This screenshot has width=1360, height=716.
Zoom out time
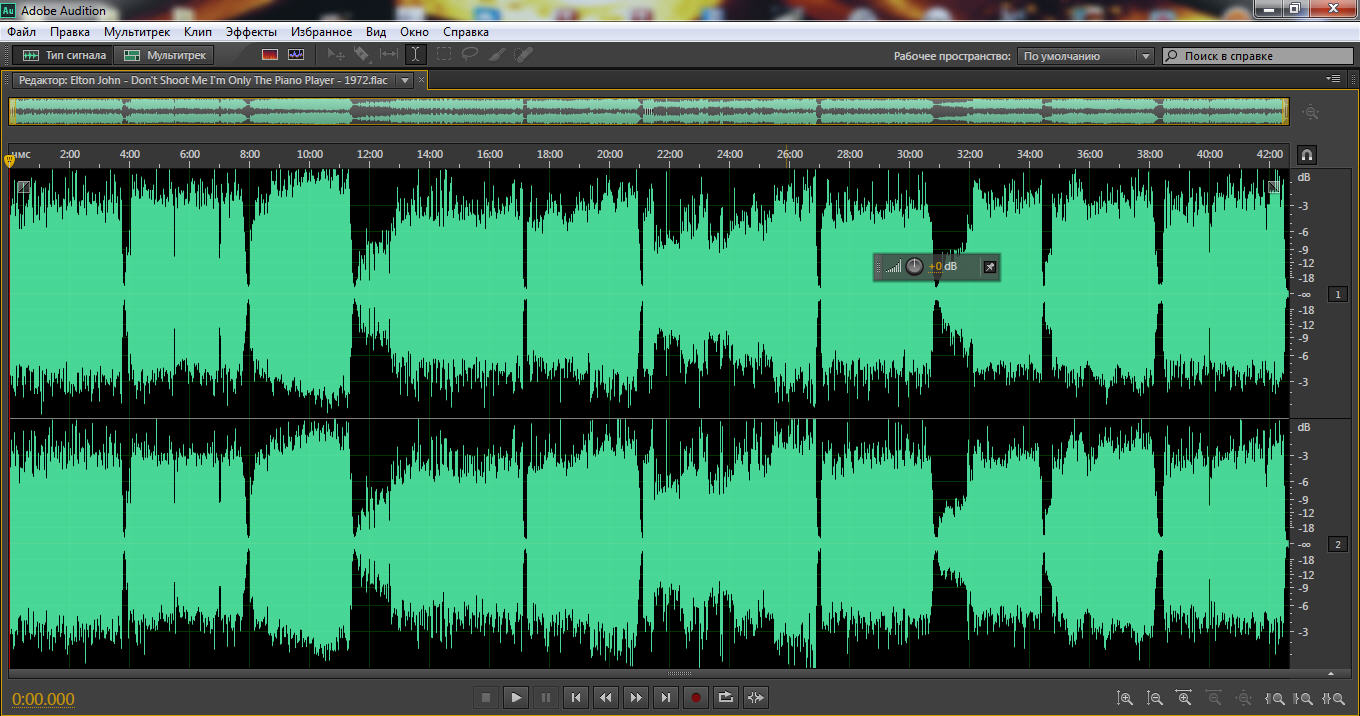coord(1215,698)
